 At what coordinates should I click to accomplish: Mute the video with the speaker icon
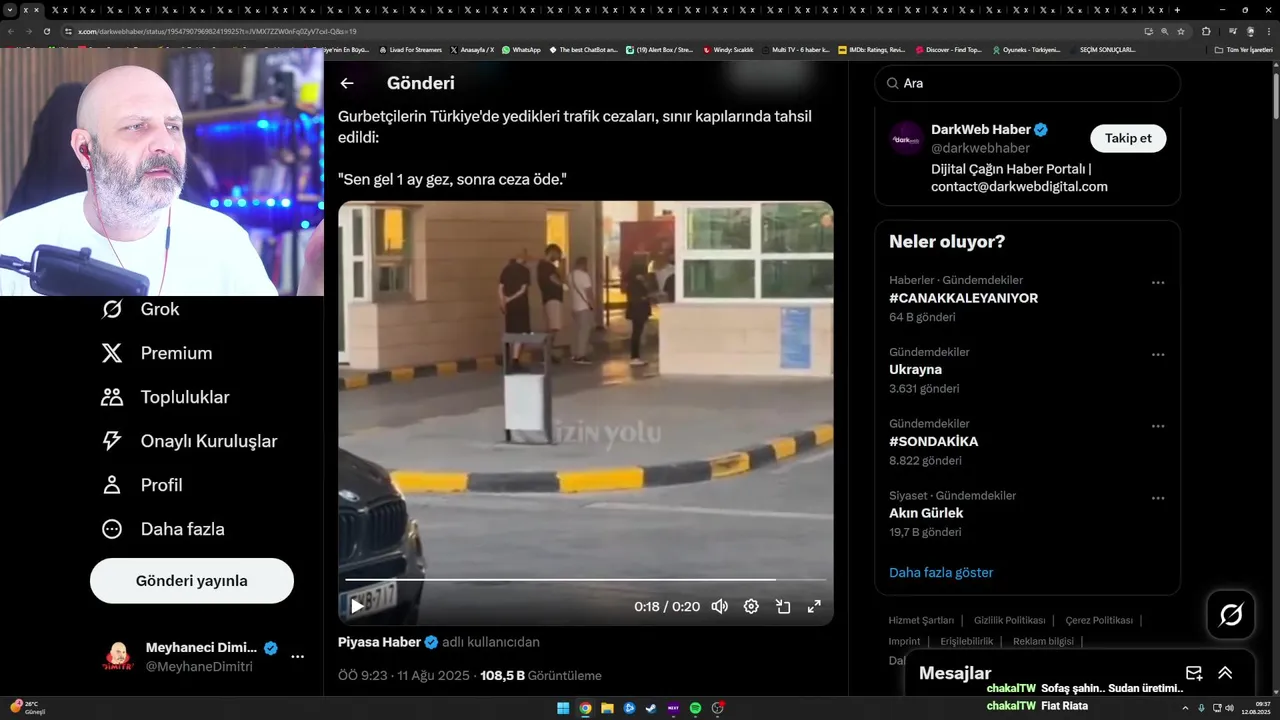719,606
